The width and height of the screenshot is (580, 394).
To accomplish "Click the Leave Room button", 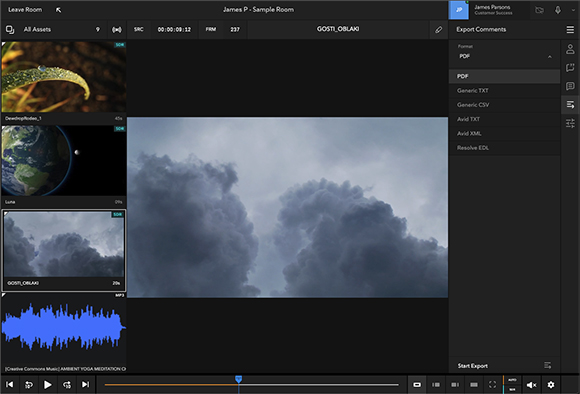I will click(25, 10).
